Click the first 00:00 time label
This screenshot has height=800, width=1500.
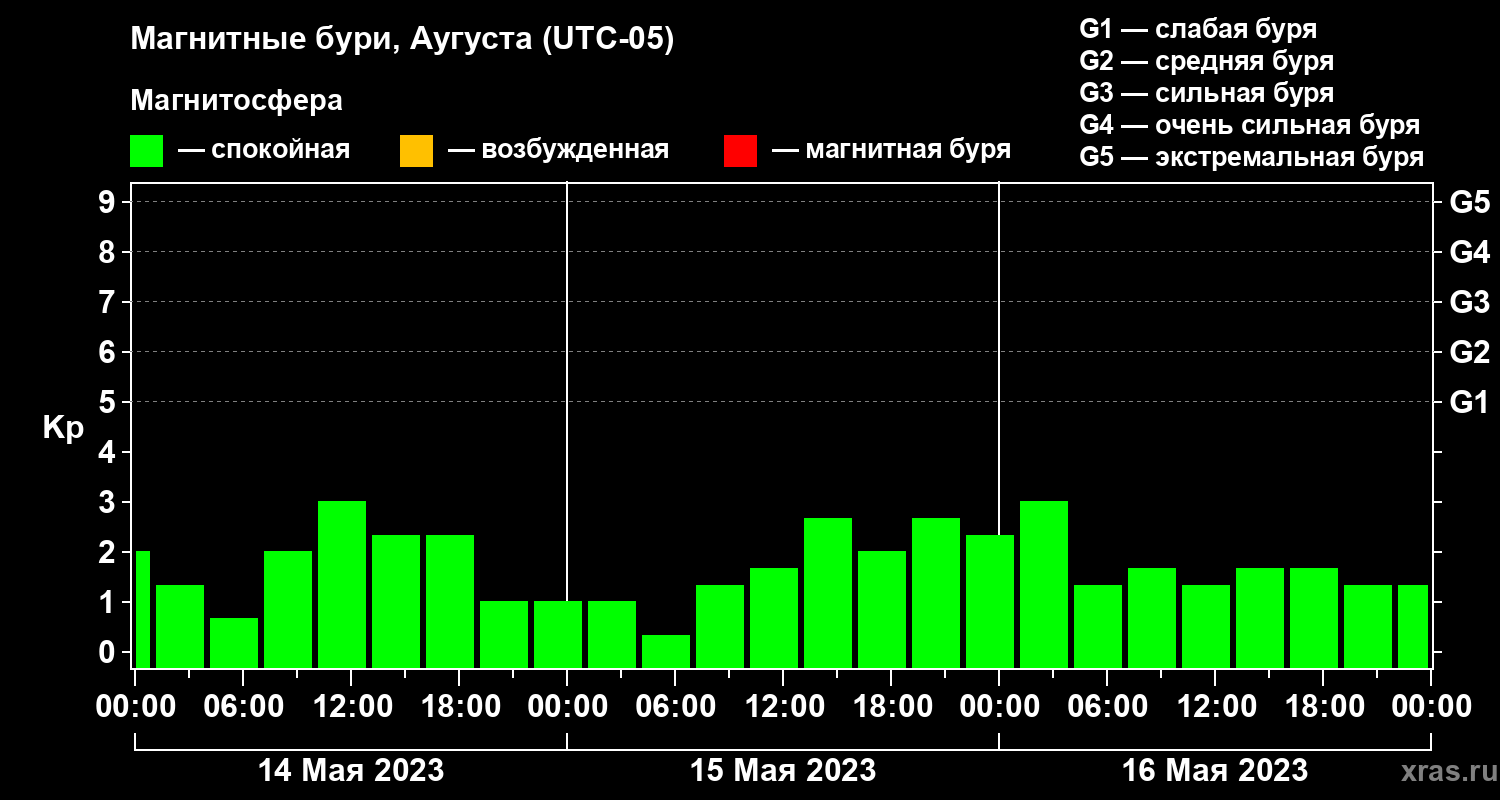coord(135,707)
